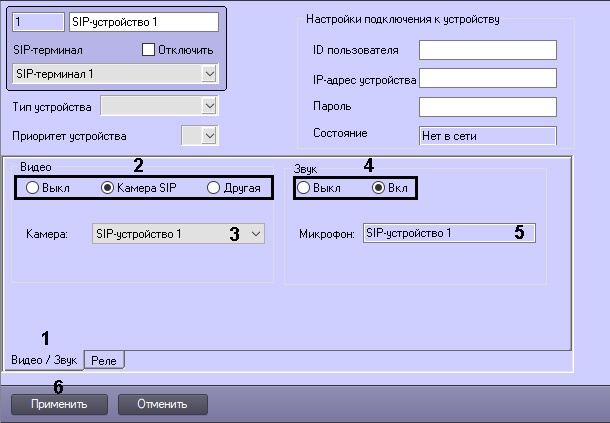The image size is (610, 423).
Task: Click the Пароль input field
Action: (x=486, y=106)
